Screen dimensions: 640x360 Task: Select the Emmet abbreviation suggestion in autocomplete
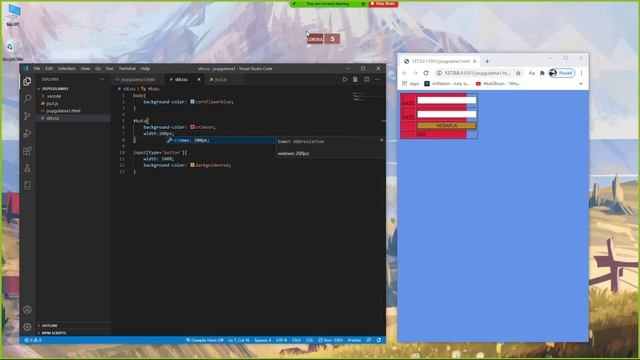point(221,140)
